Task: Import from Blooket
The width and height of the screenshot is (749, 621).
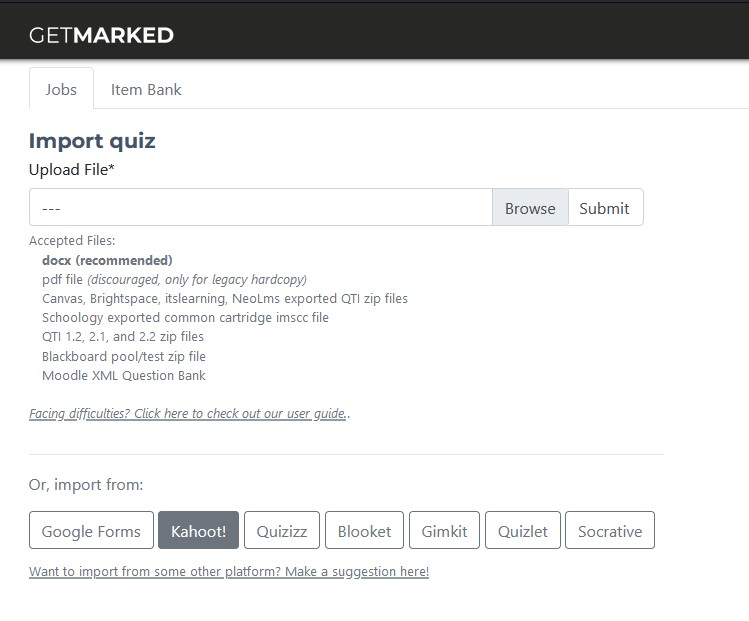Action: (364, 530)
